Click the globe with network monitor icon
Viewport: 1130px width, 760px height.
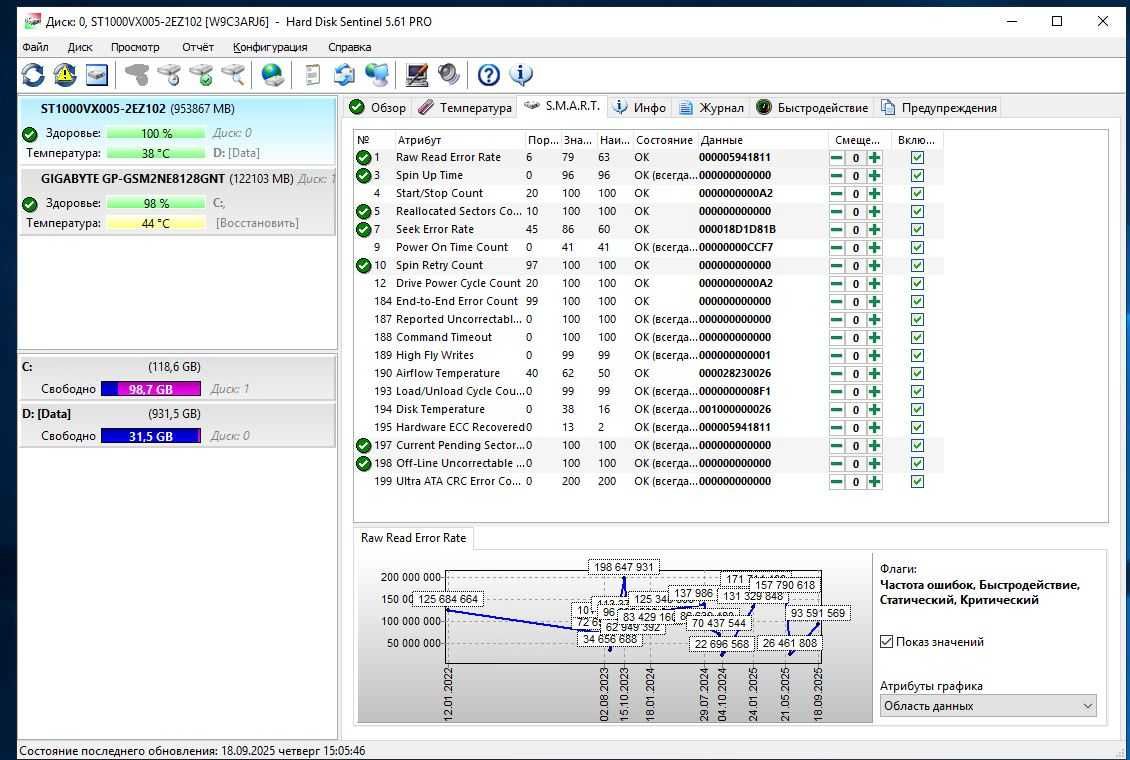(x=377, y=74)
